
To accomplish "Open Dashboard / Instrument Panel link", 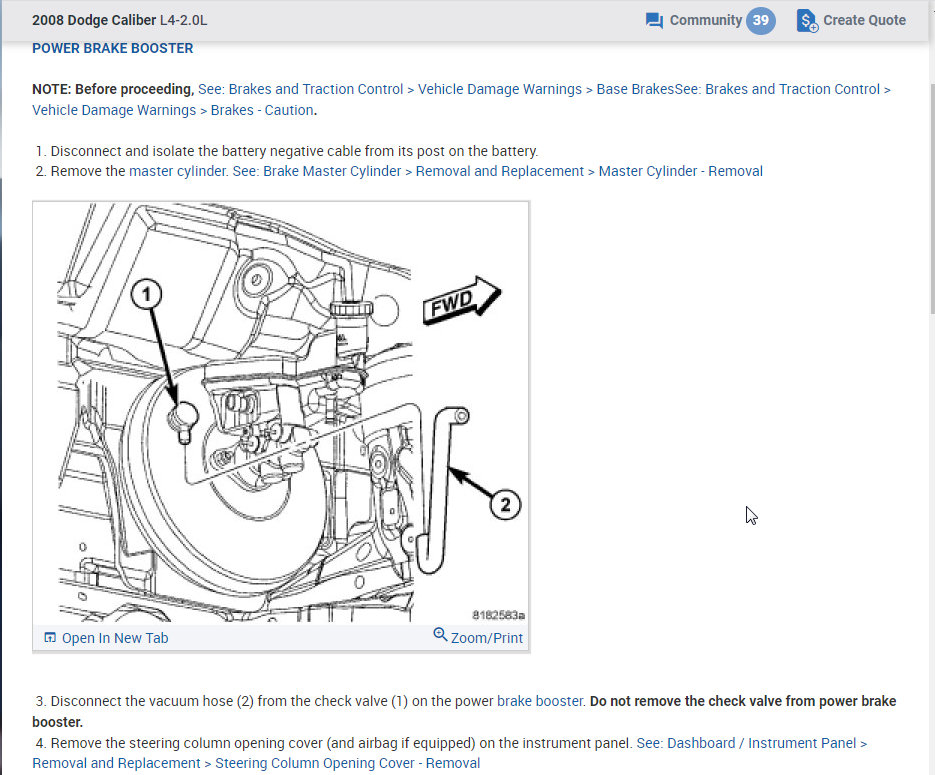I will [761, 743].
